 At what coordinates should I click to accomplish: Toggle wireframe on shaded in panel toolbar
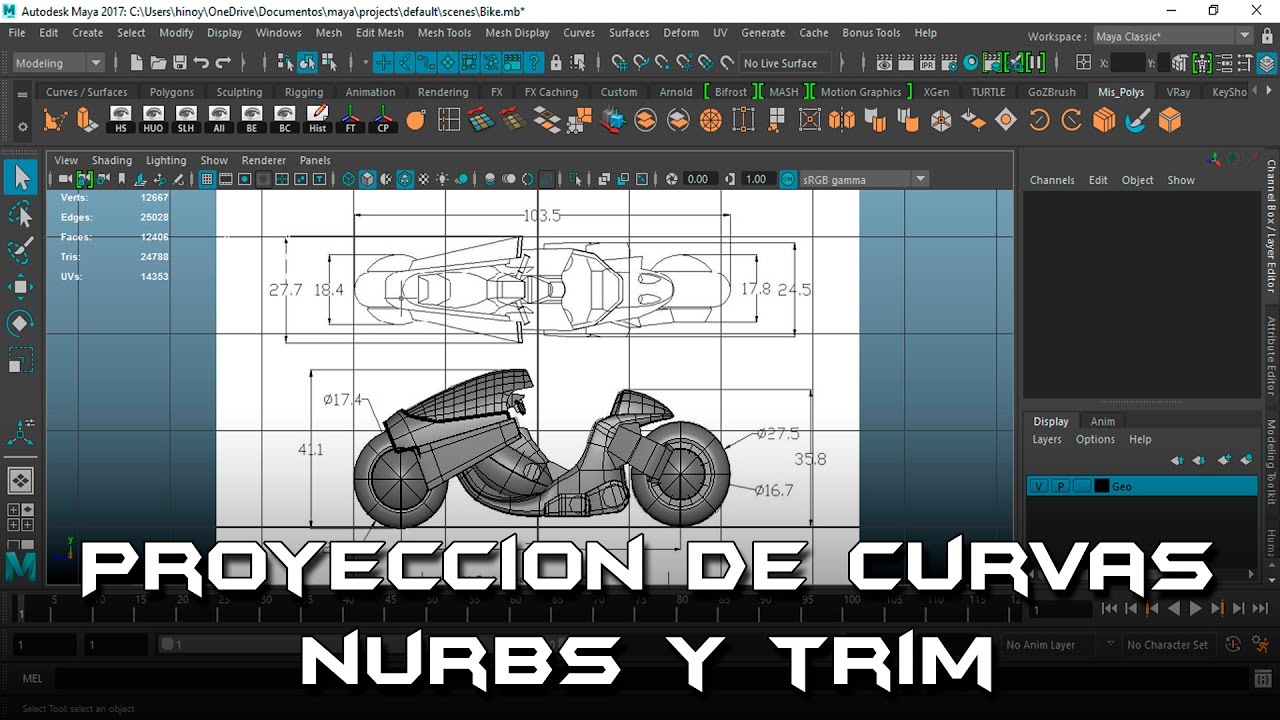(x=404, y=180)
